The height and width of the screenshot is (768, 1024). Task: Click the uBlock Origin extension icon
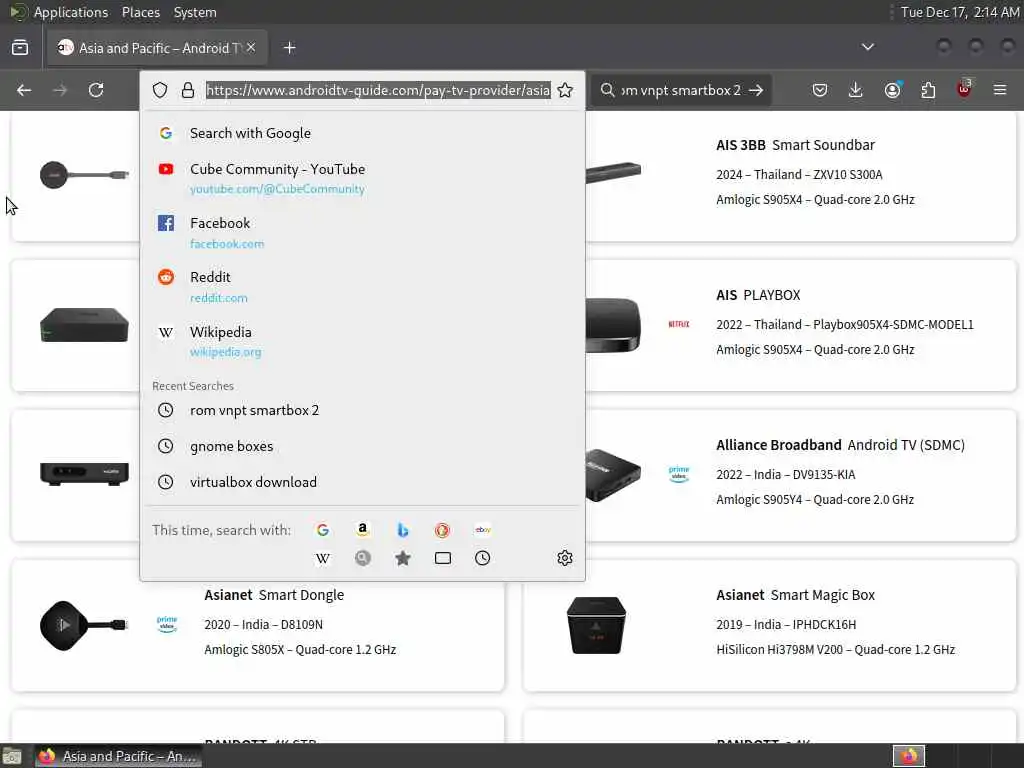point(964,89)
